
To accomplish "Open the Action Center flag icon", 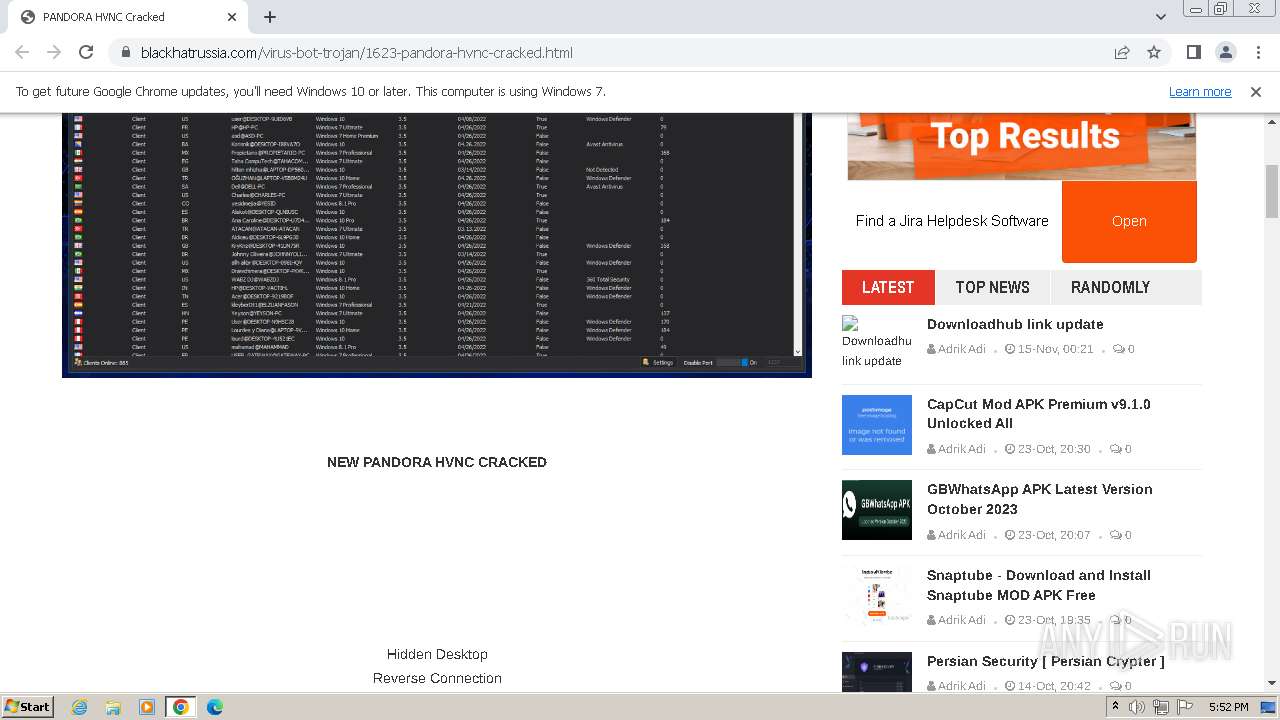I will [1185, 707].
